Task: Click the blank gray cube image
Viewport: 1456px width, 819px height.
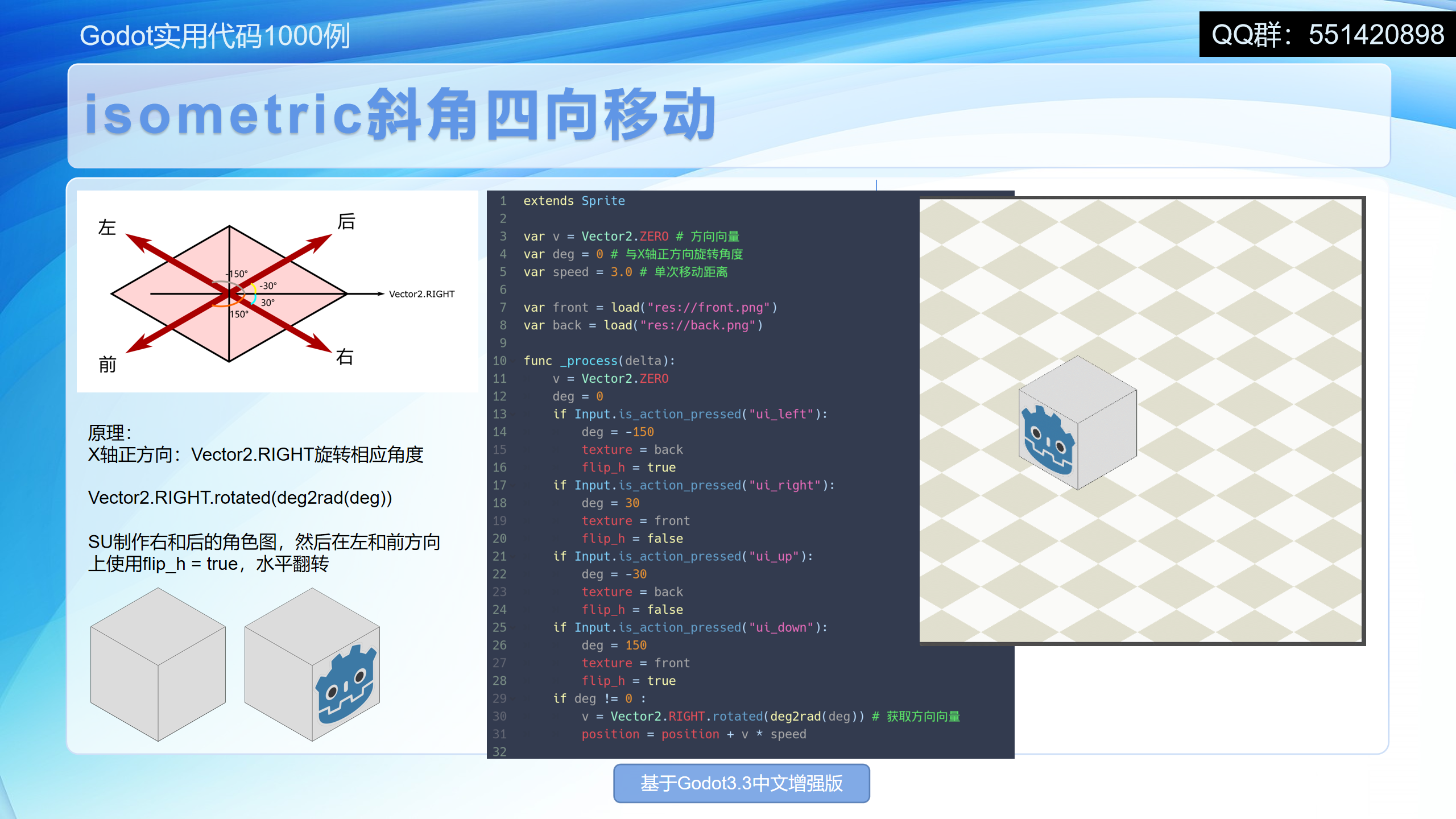Action: tap(158, 664)
